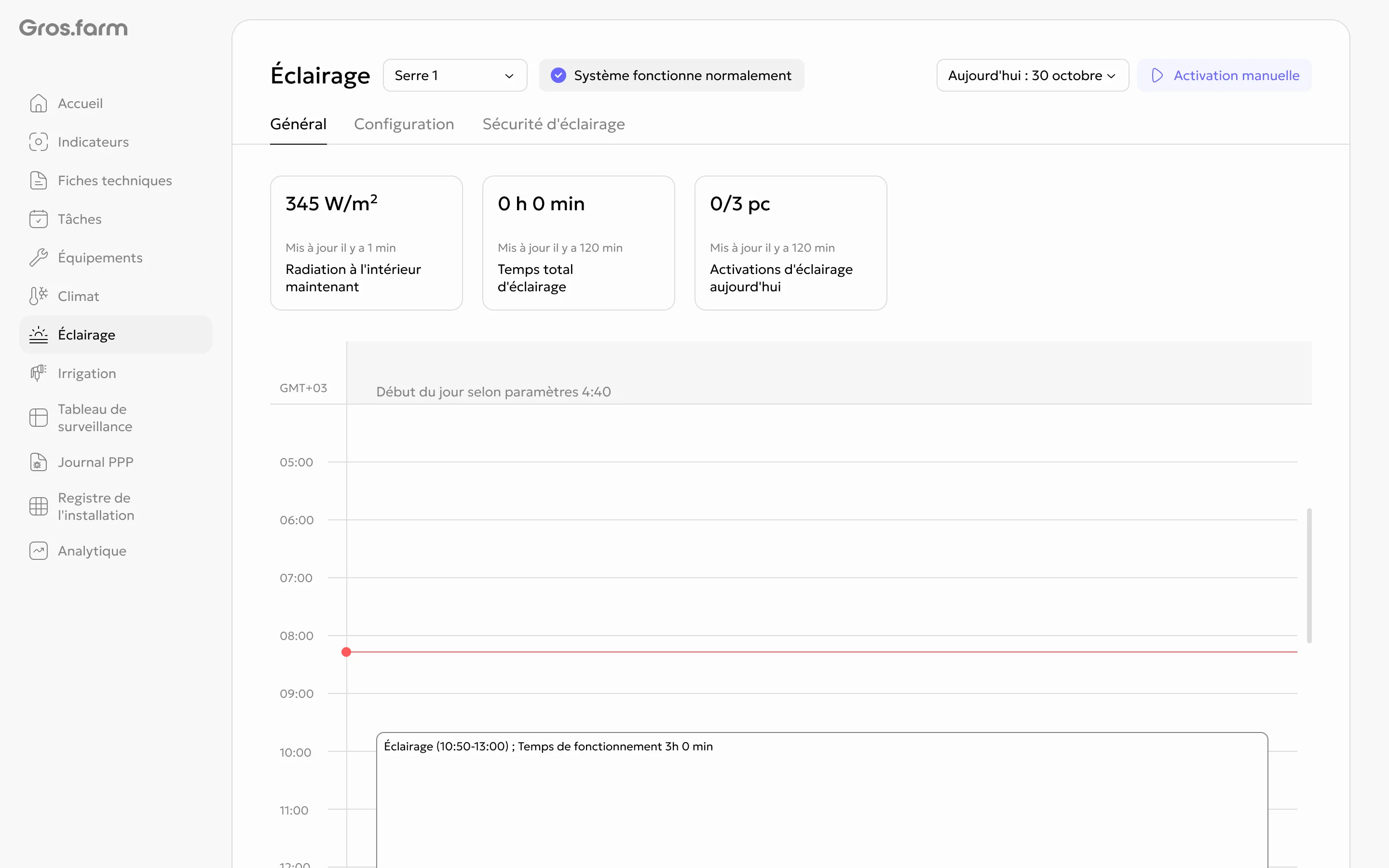Click the Gros.farm logo
The width and height of the screenshot is (1389, 868).
[73, 27]
